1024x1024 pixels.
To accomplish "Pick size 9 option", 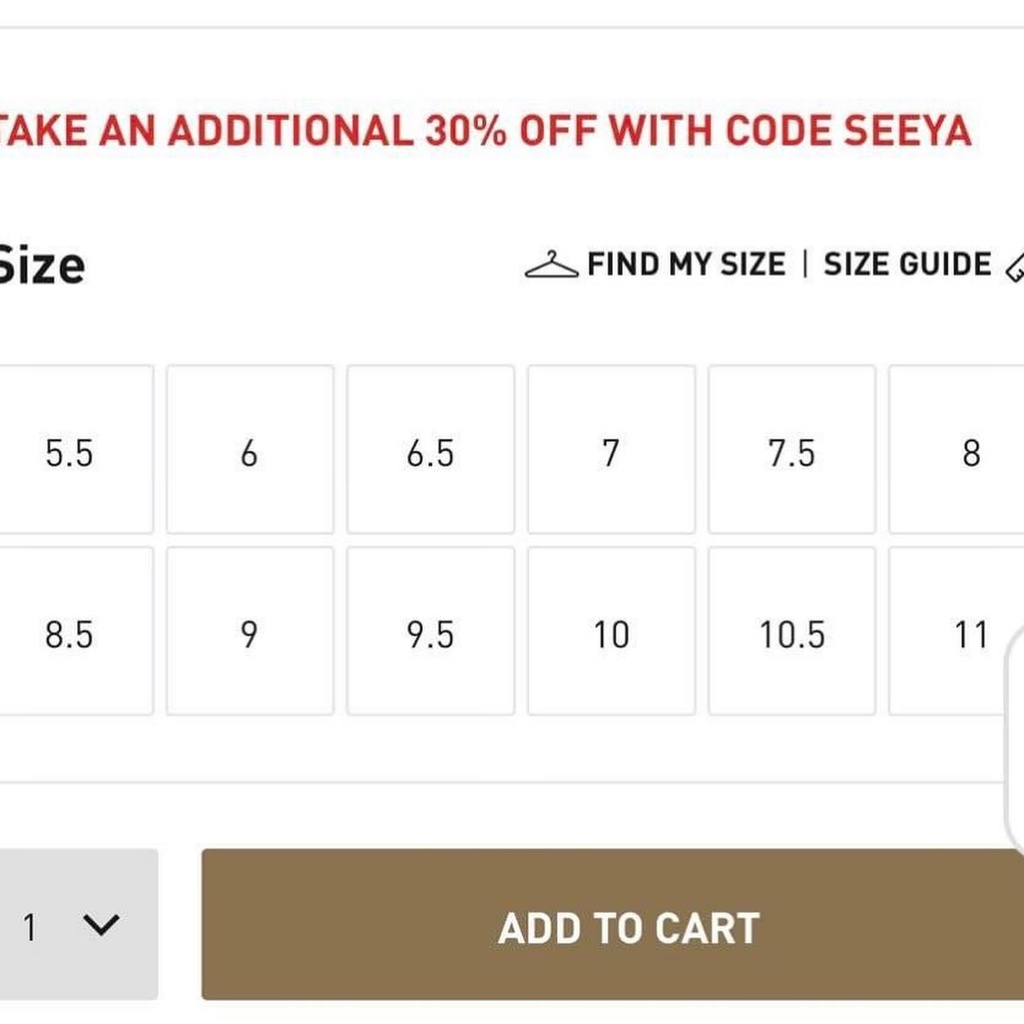I will tap(249, 634).
